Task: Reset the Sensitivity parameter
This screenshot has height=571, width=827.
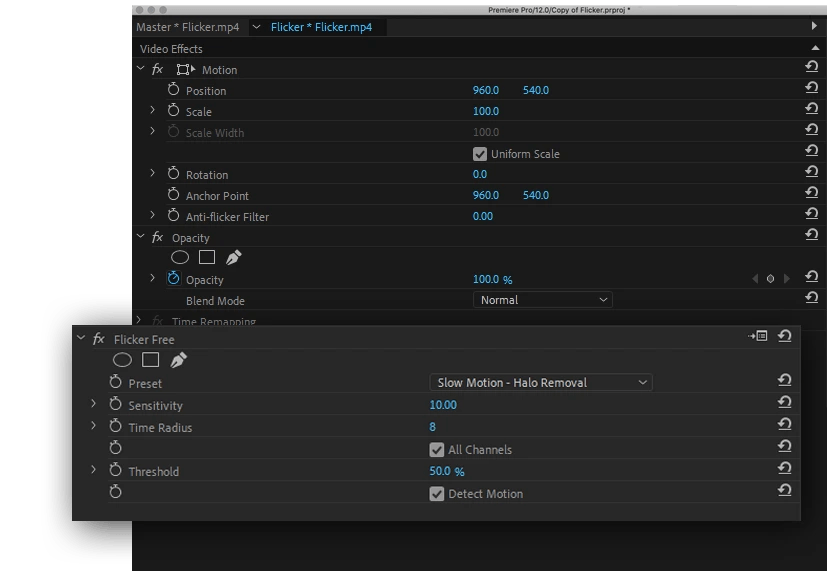Action: click(x=785, y=403)
